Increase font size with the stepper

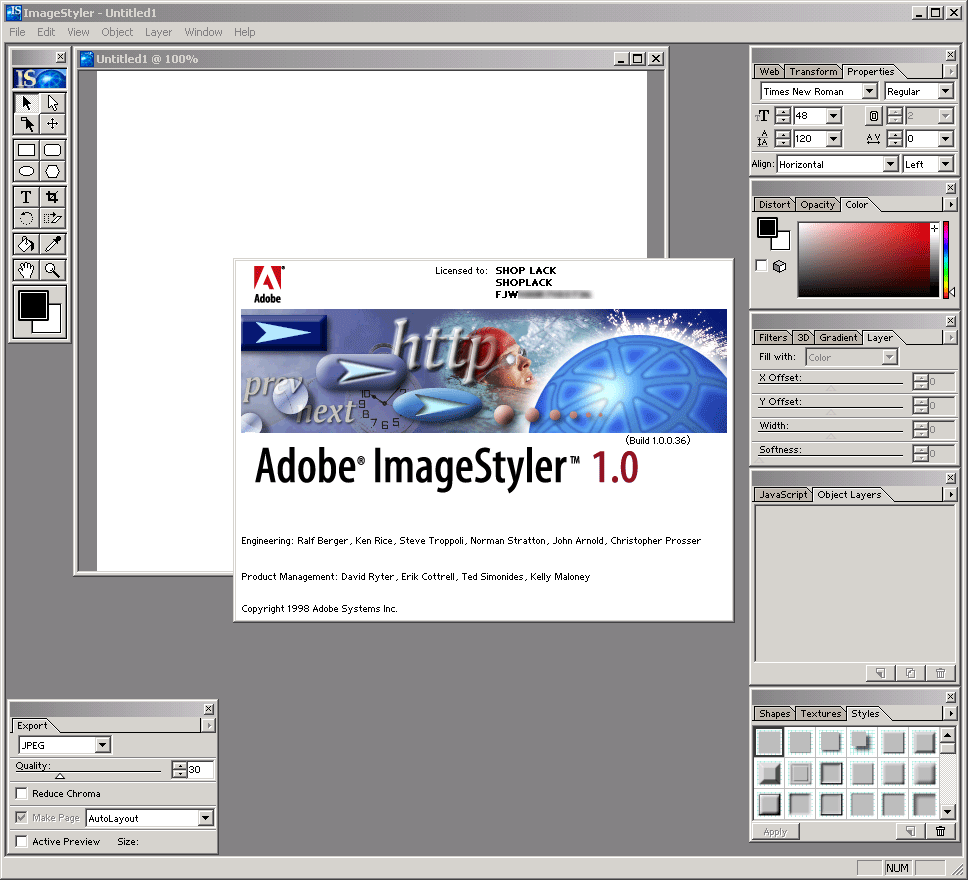tap(783, 112)
